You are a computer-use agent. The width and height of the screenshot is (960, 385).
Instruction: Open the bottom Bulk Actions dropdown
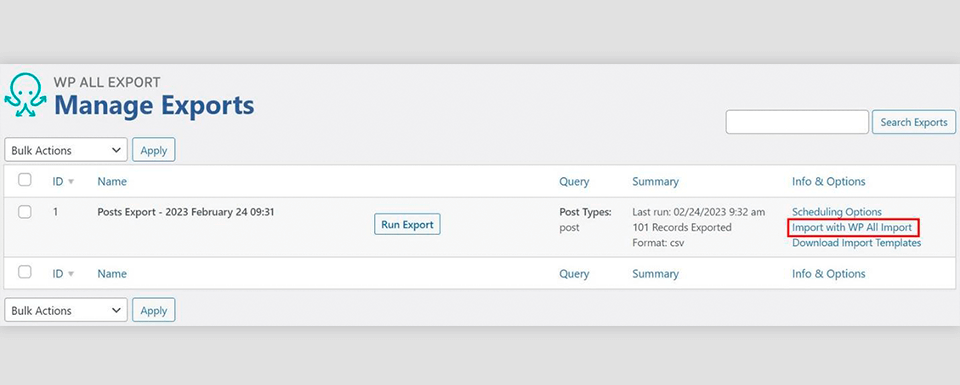[x=66, y=310]
